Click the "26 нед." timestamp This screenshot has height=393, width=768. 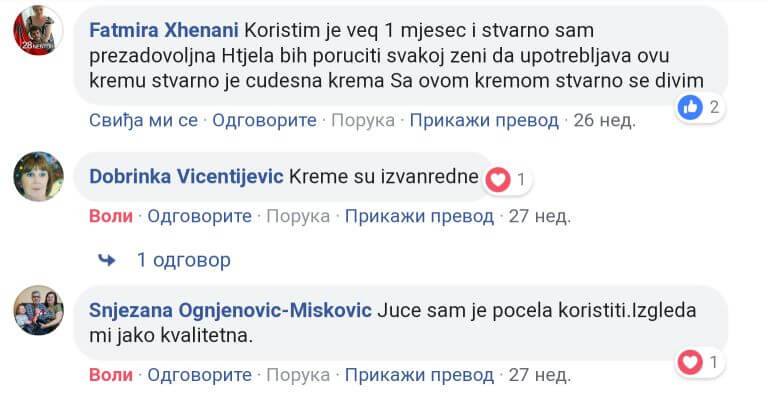pos(604,120)
